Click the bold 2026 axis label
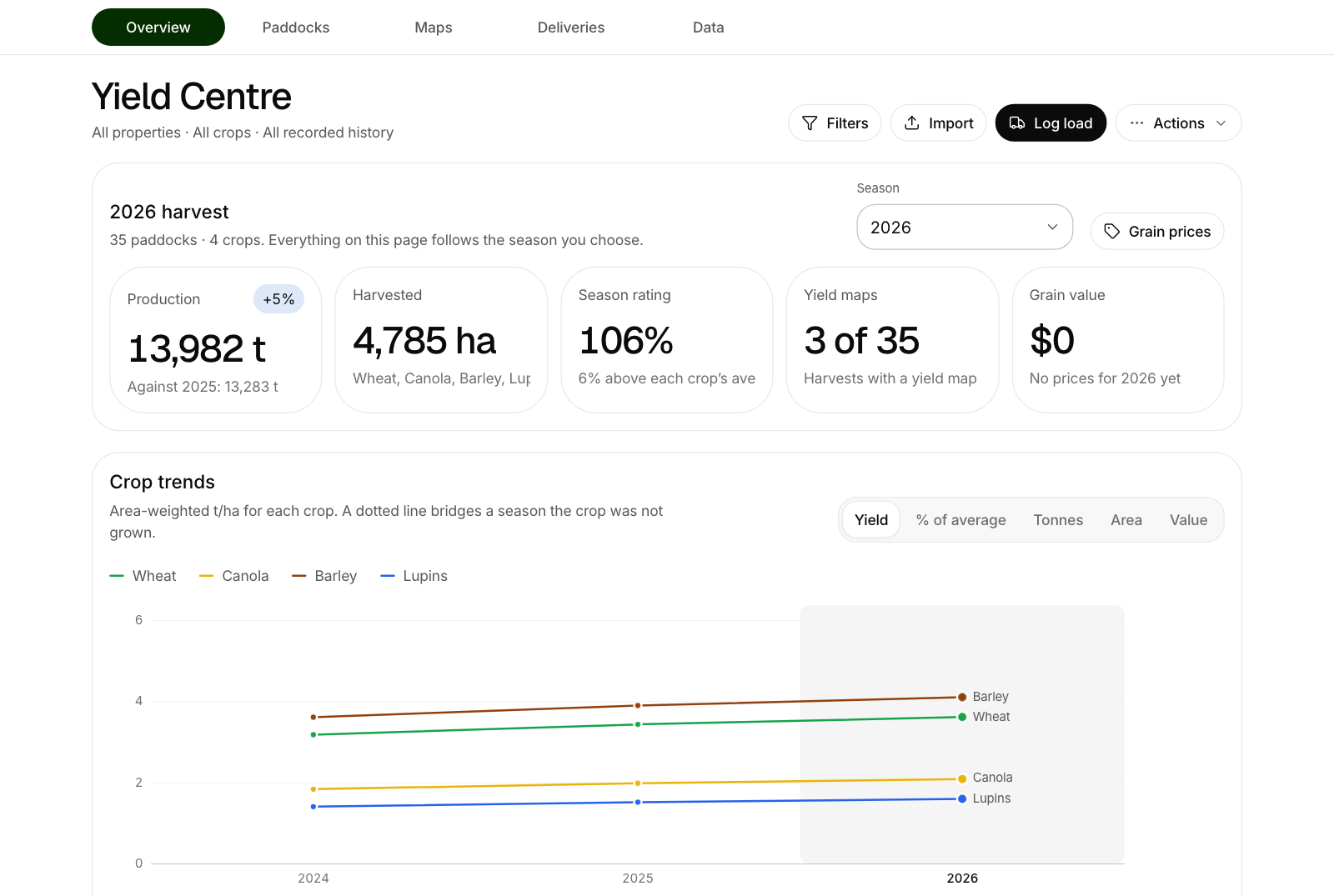Screen dimensions: 1334x896 coord(962,878)
